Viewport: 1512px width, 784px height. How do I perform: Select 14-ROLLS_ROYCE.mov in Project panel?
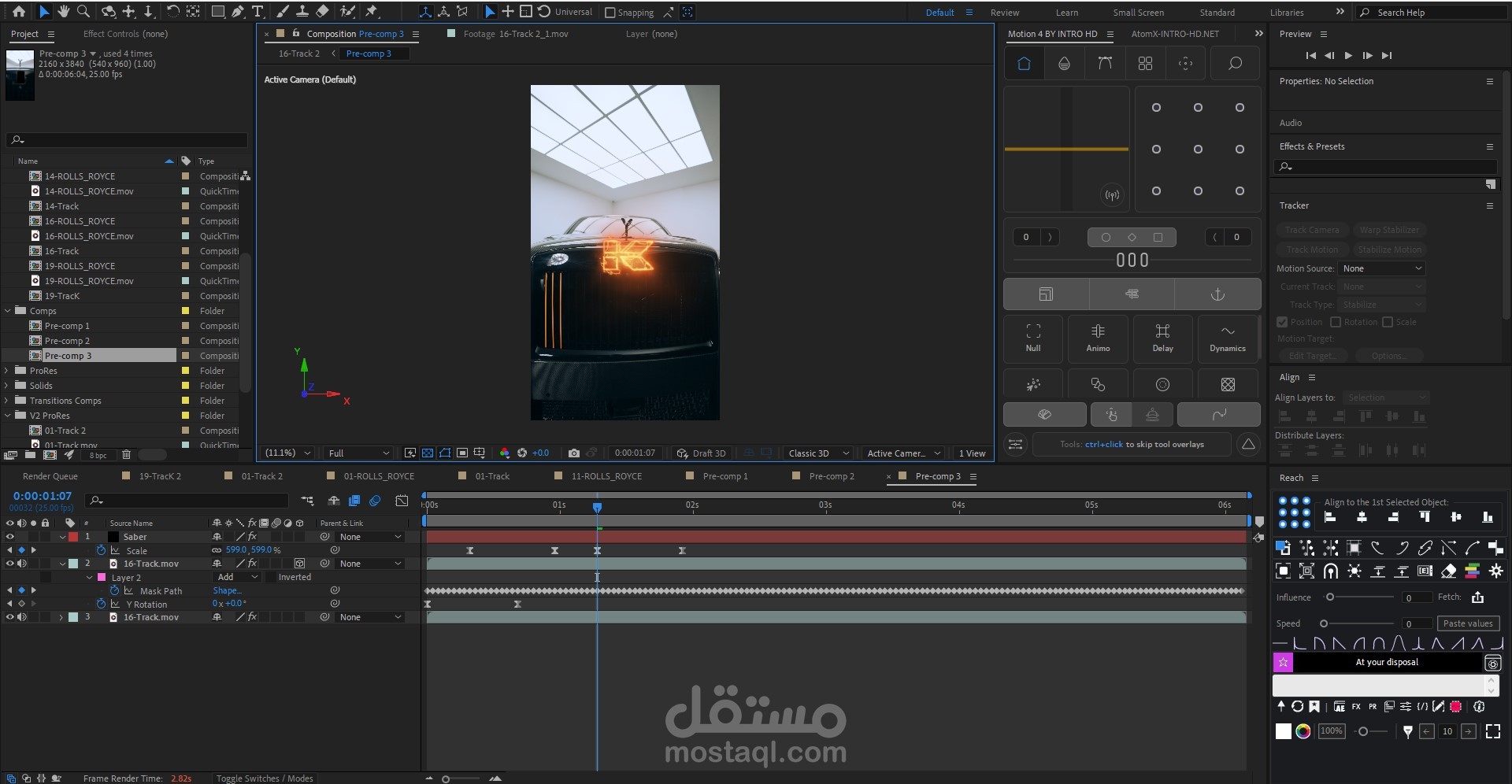point(89,191)
